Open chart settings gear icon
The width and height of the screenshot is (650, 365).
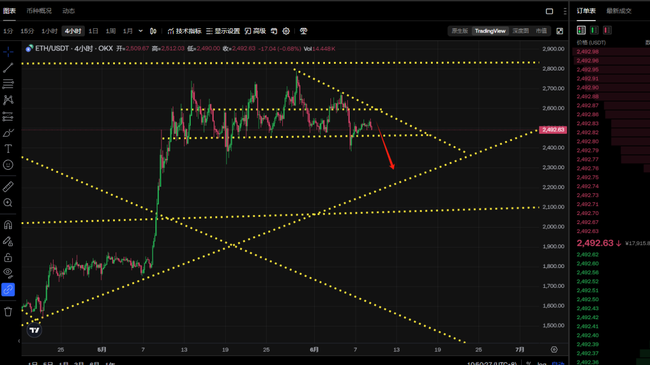[x=286, y=31]
